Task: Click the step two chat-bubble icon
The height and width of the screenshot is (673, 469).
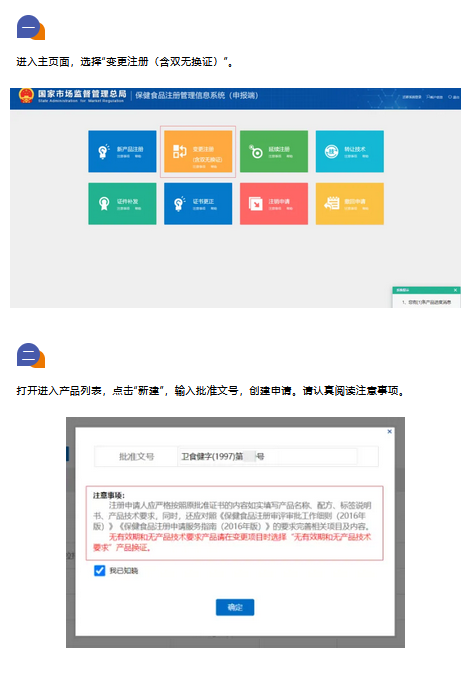Action: tap(31, 355)
